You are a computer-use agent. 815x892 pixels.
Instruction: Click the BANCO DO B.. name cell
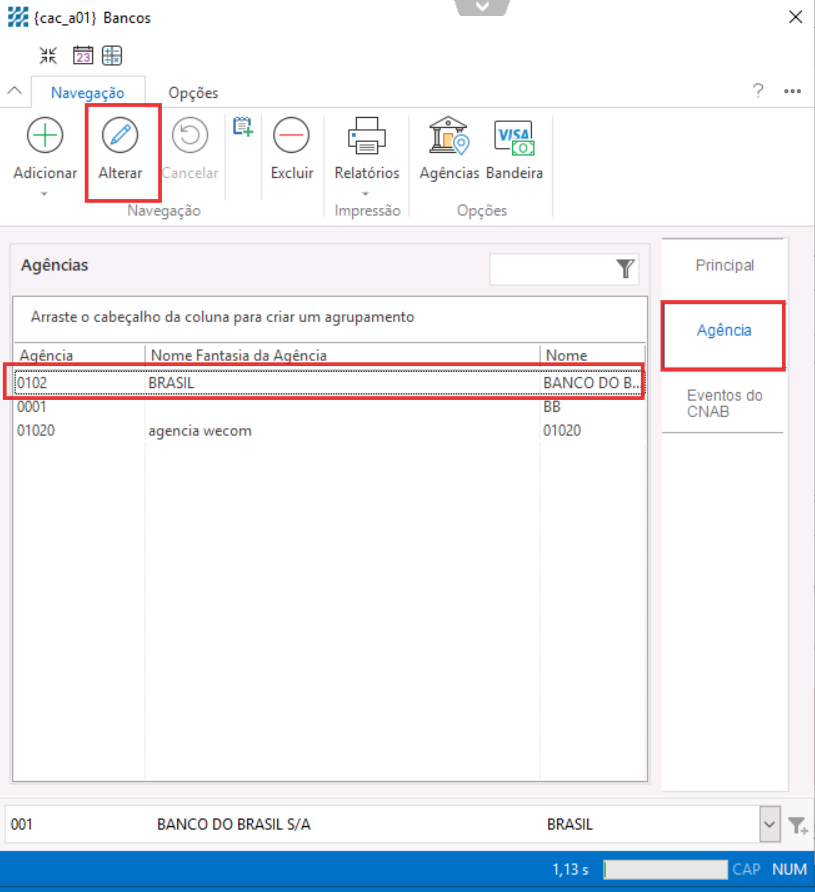(x=591, y=383)
